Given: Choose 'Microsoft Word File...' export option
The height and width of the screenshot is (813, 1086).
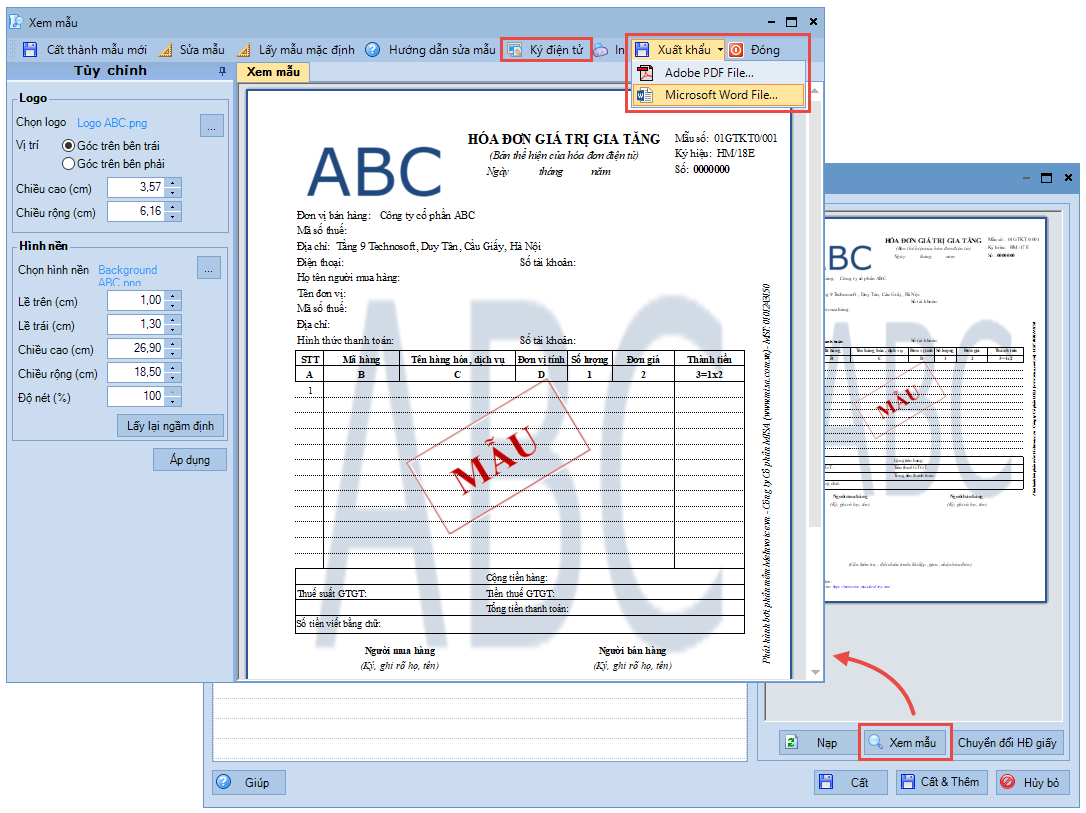Looking at the screenshot, I should (x=720, y=96).
